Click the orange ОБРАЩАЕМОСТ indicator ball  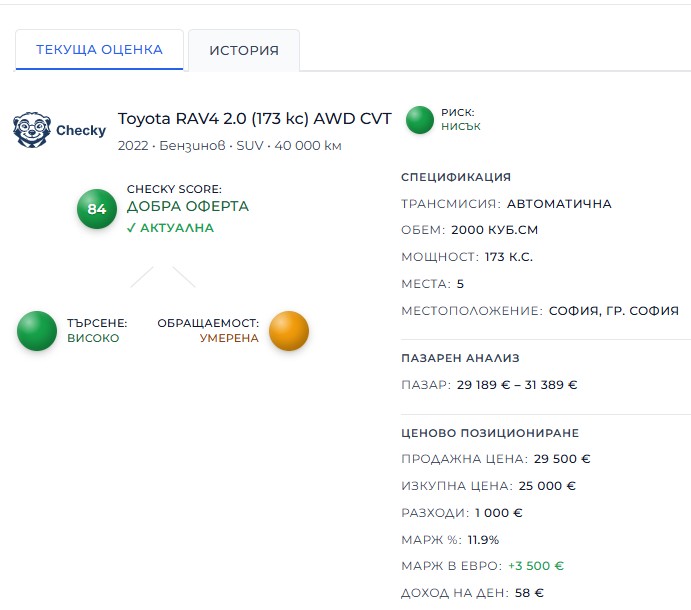point(289,331)
